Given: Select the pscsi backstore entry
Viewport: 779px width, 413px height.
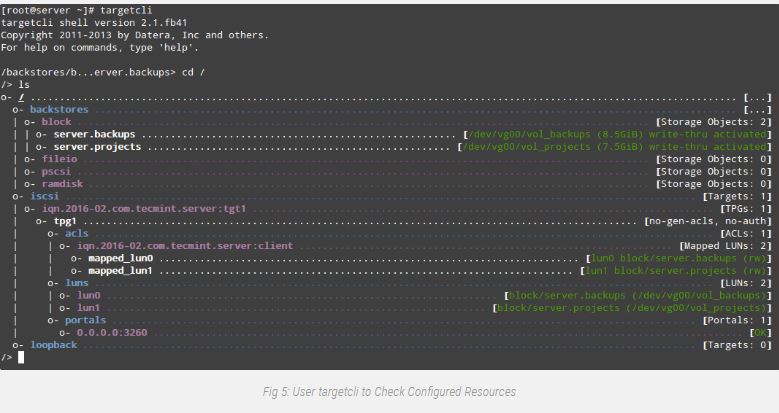Looking at the screenshot, I should tap(56, 171).
